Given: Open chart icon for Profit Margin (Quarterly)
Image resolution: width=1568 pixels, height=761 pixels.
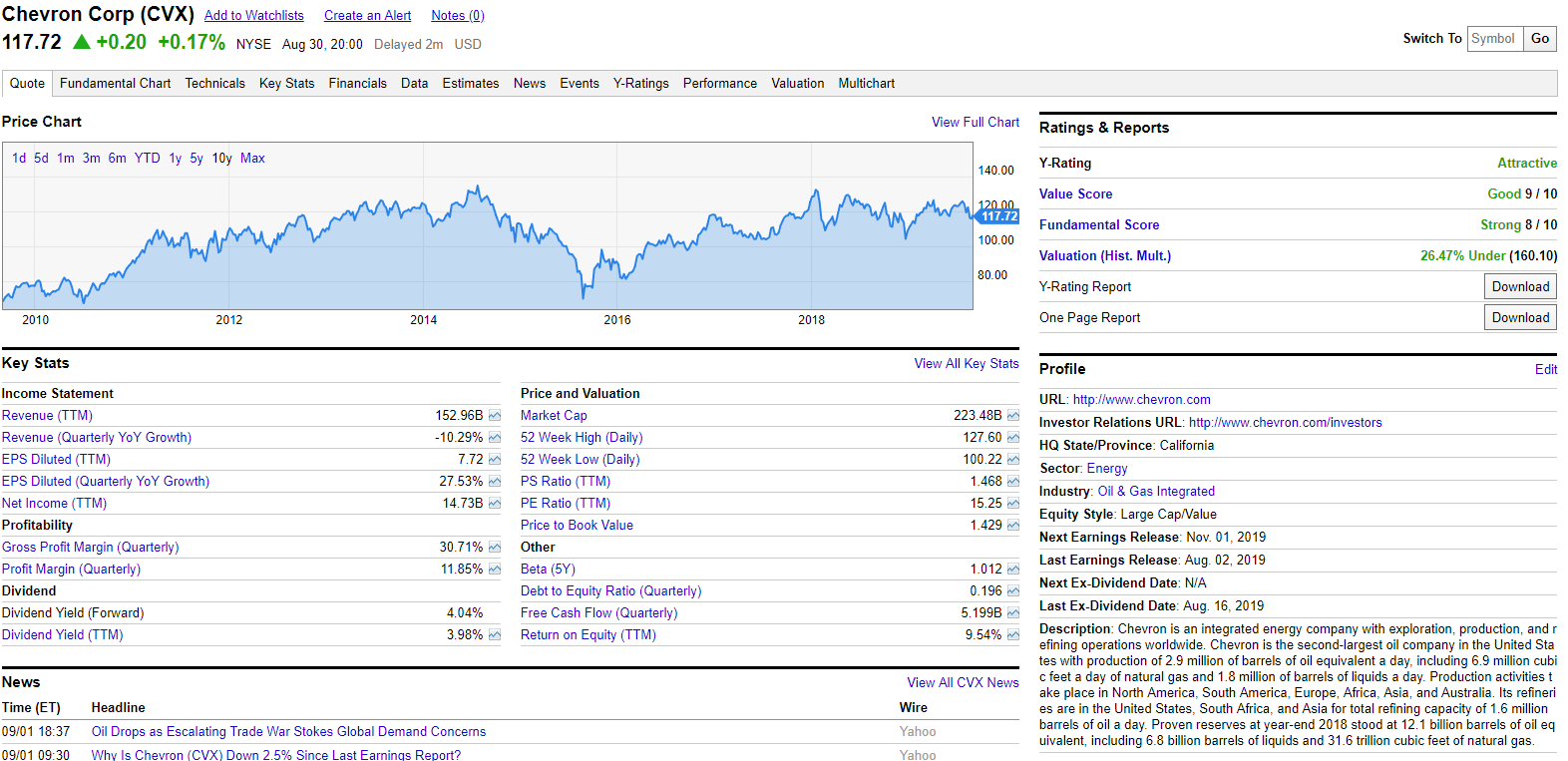Looking at the screenshot, I should point(495,570).
